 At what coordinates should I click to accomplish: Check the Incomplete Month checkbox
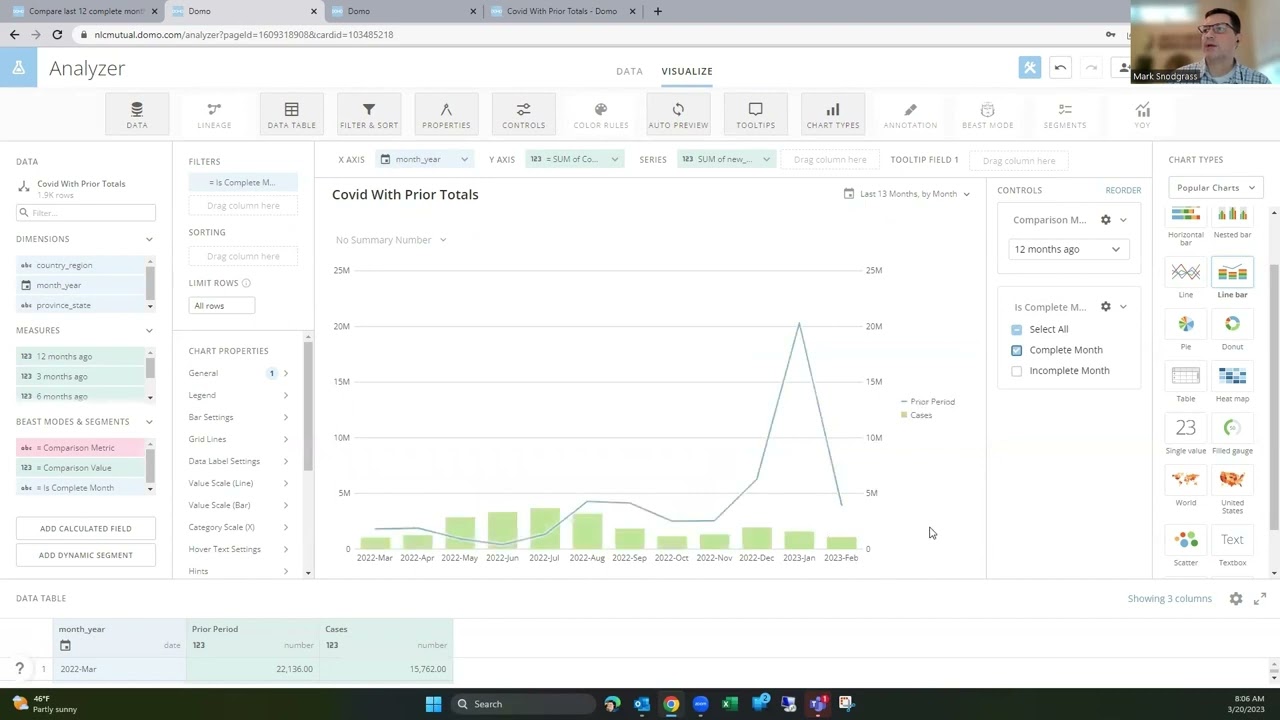1017,371
